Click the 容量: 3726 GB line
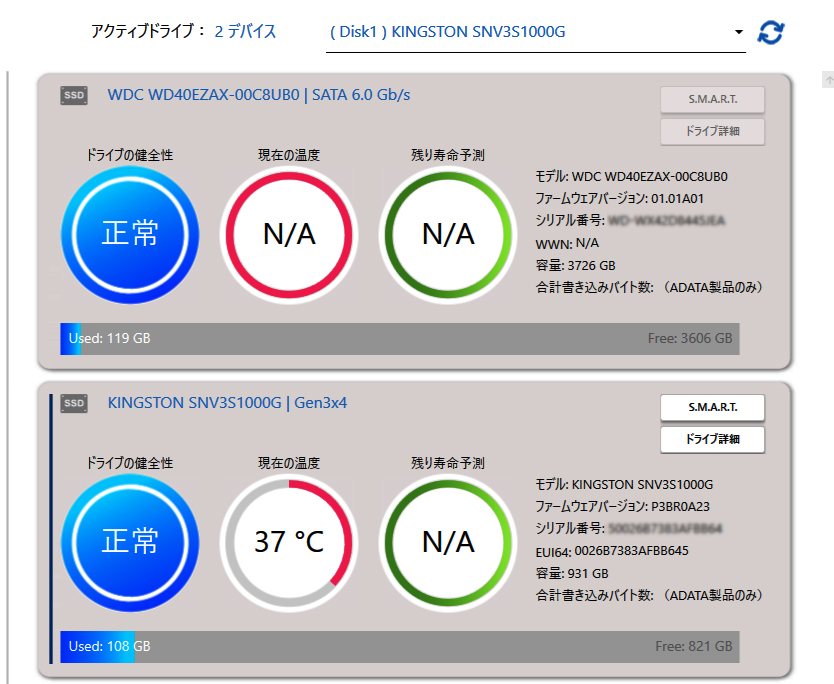The width and height of the screenshot is (834, 684). 575,265
